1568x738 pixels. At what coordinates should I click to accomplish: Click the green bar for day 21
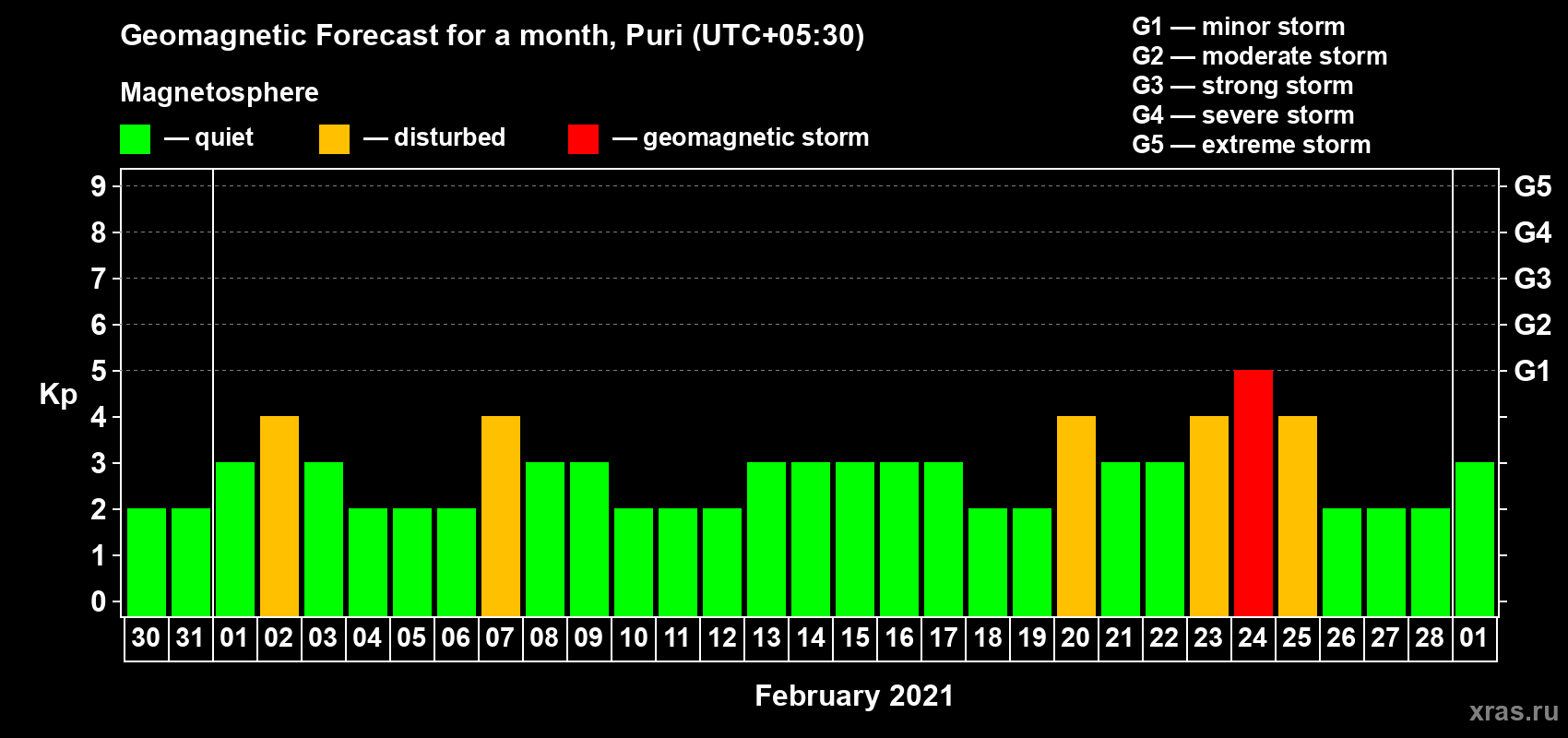click(1121, 540)
